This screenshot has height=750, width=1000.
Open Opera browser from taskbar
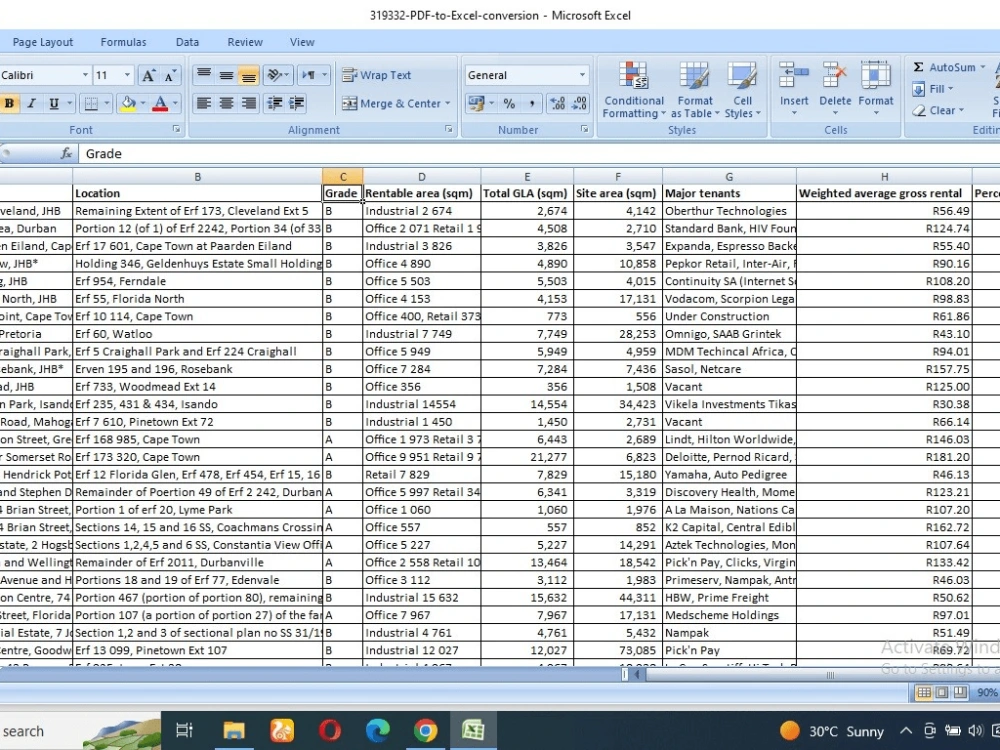point(330,731)
